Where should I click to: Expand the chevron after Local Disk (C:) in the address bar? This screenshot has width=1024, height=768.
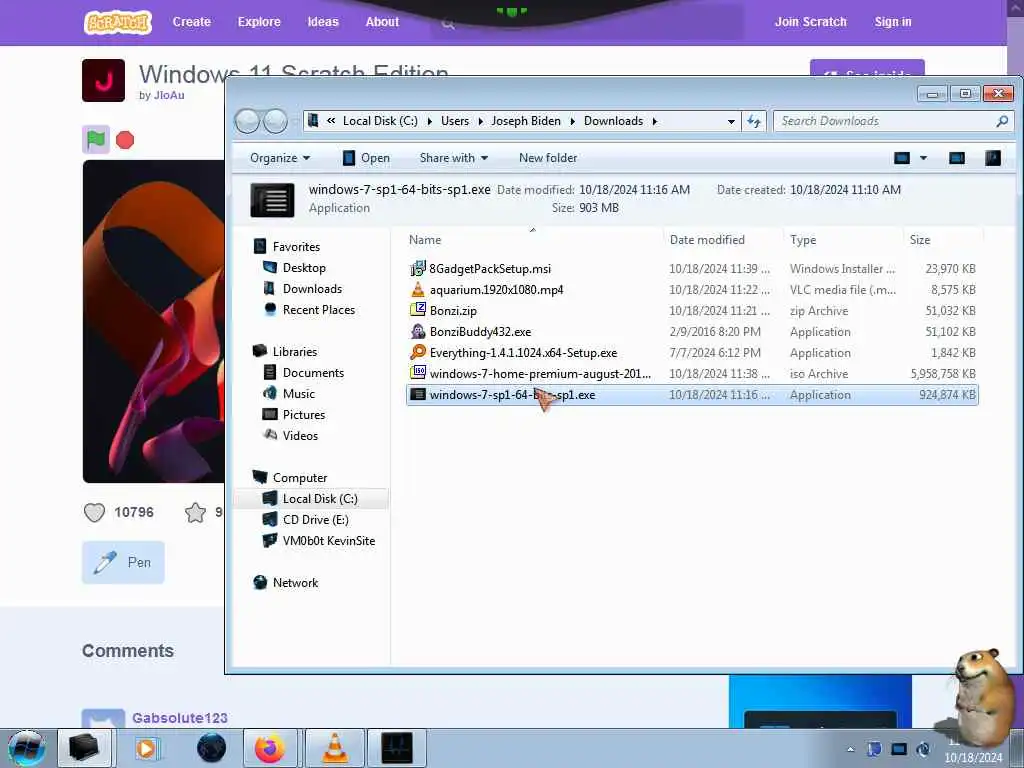430,121
